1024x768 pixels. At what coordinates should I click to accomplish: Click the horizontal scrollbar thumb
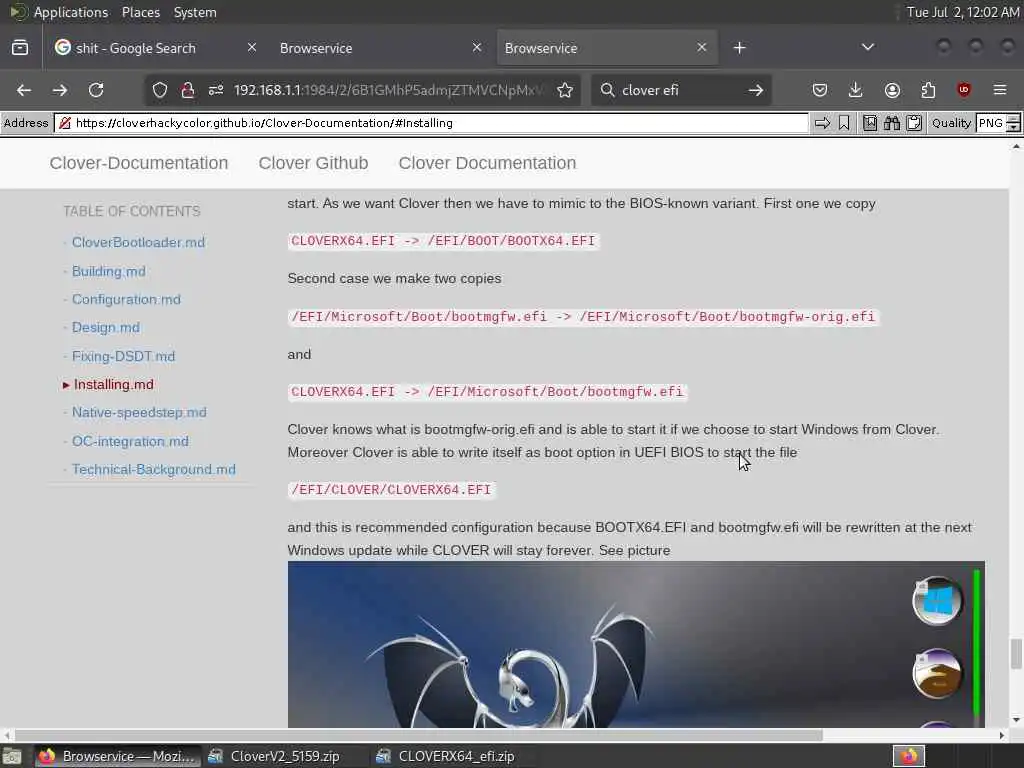point(419,735)
